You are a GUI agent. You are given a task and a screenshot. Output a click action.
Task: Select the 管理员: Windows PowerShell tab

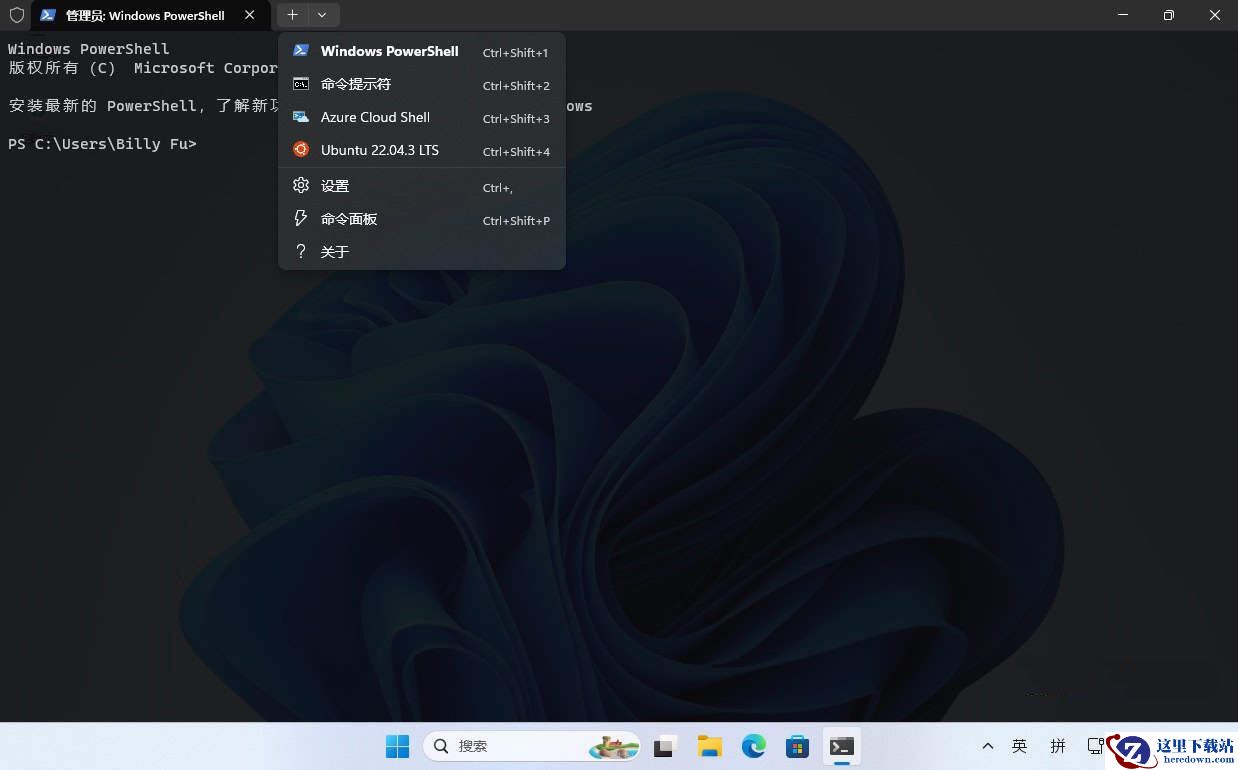click(150, 15)
